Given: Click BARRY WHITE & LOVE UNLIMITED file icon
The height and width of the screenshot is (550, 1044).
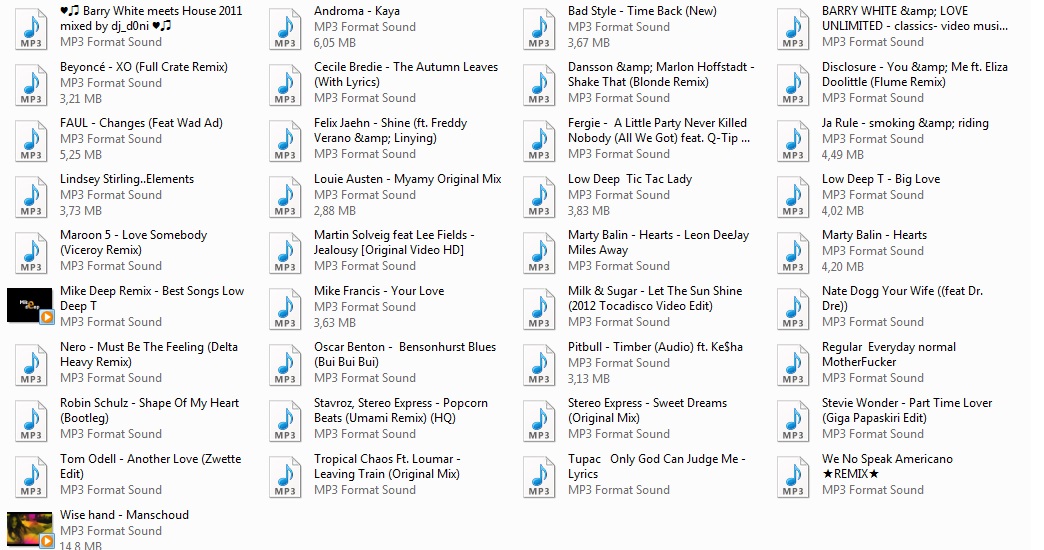Looking at the screenshot, I should 793,29.
